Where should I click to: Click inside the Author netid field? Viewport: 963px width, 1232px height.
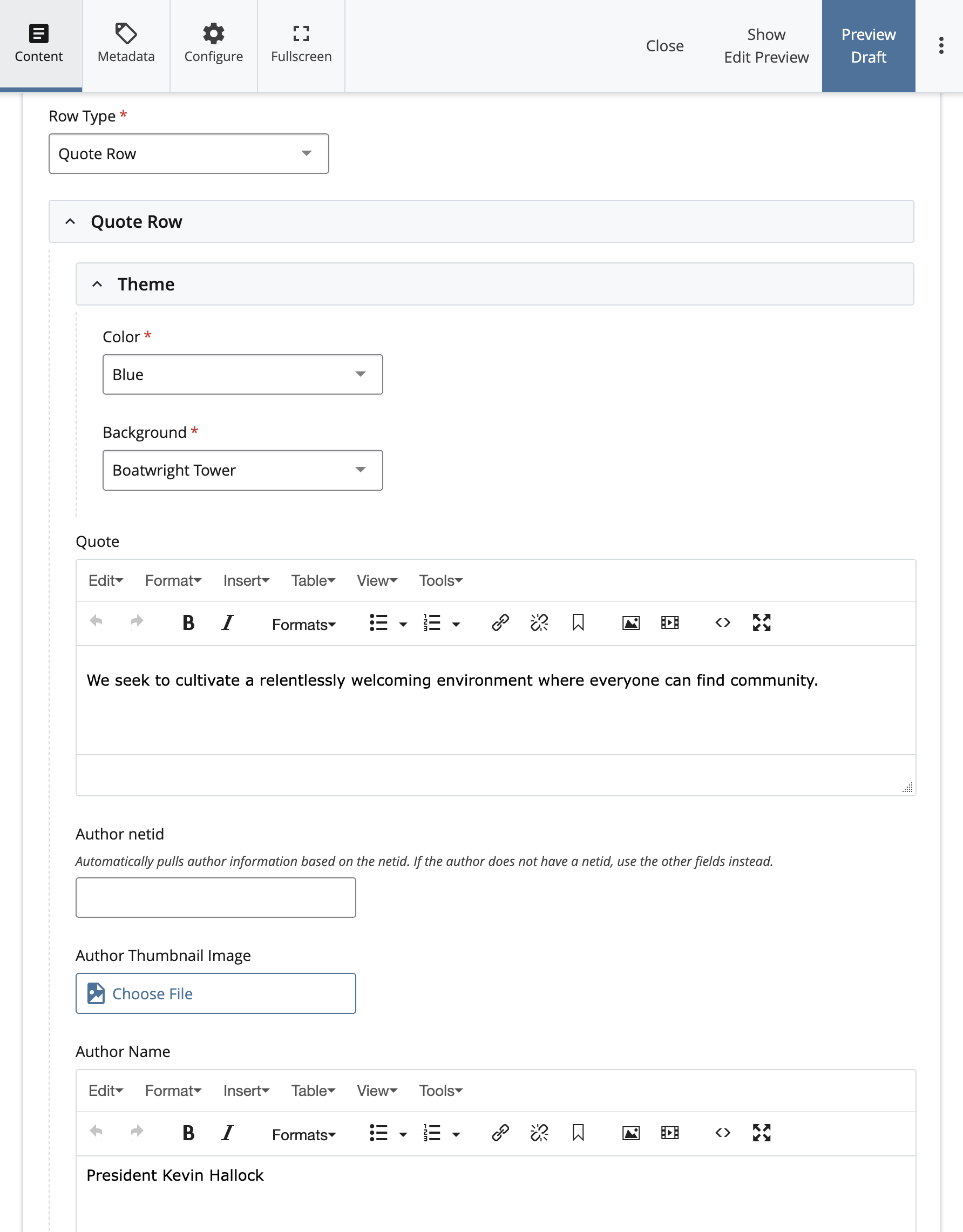coord(215,897)
